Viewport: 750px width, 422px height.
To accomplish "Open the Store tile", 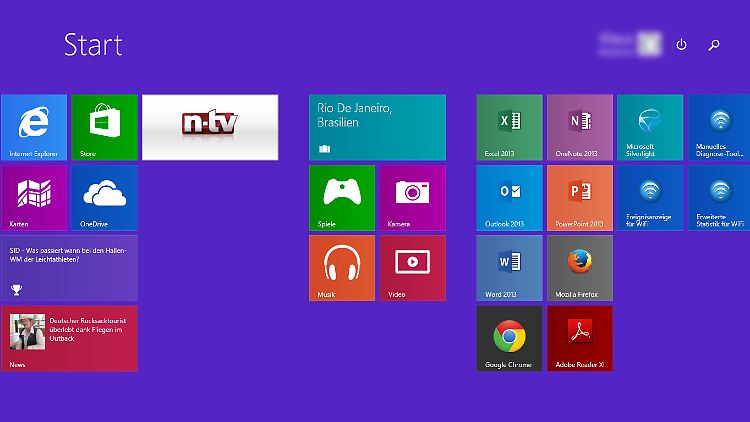I will 105,127.
